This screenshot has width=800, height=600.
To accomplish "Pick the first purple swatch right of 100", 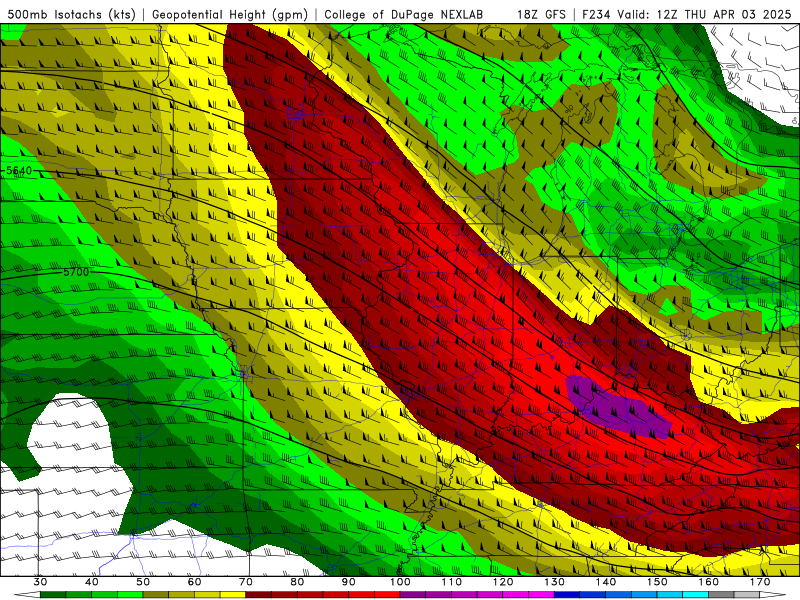I will [413, 595].
